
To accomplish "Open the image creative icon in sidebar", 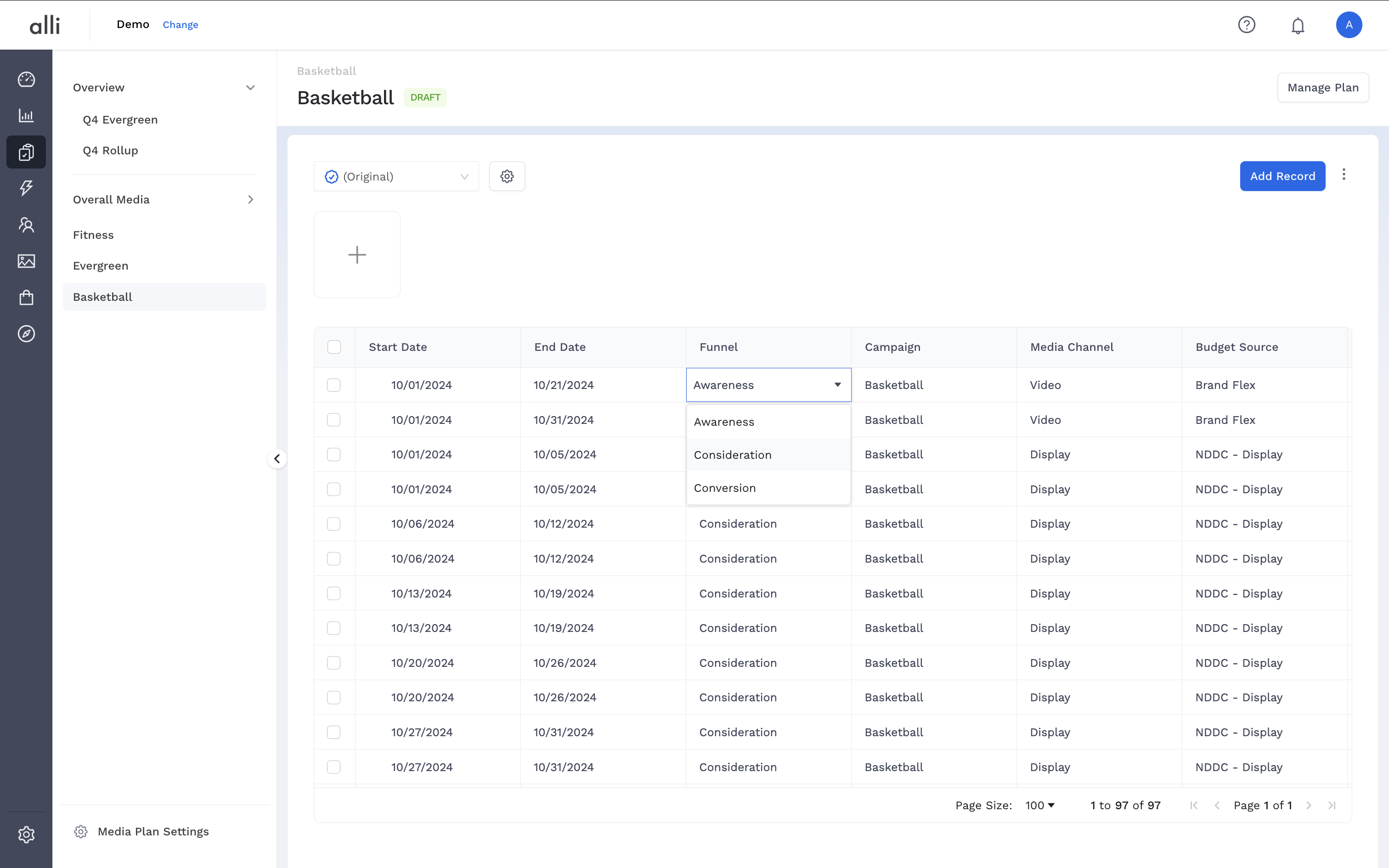I will click(26, 261).
